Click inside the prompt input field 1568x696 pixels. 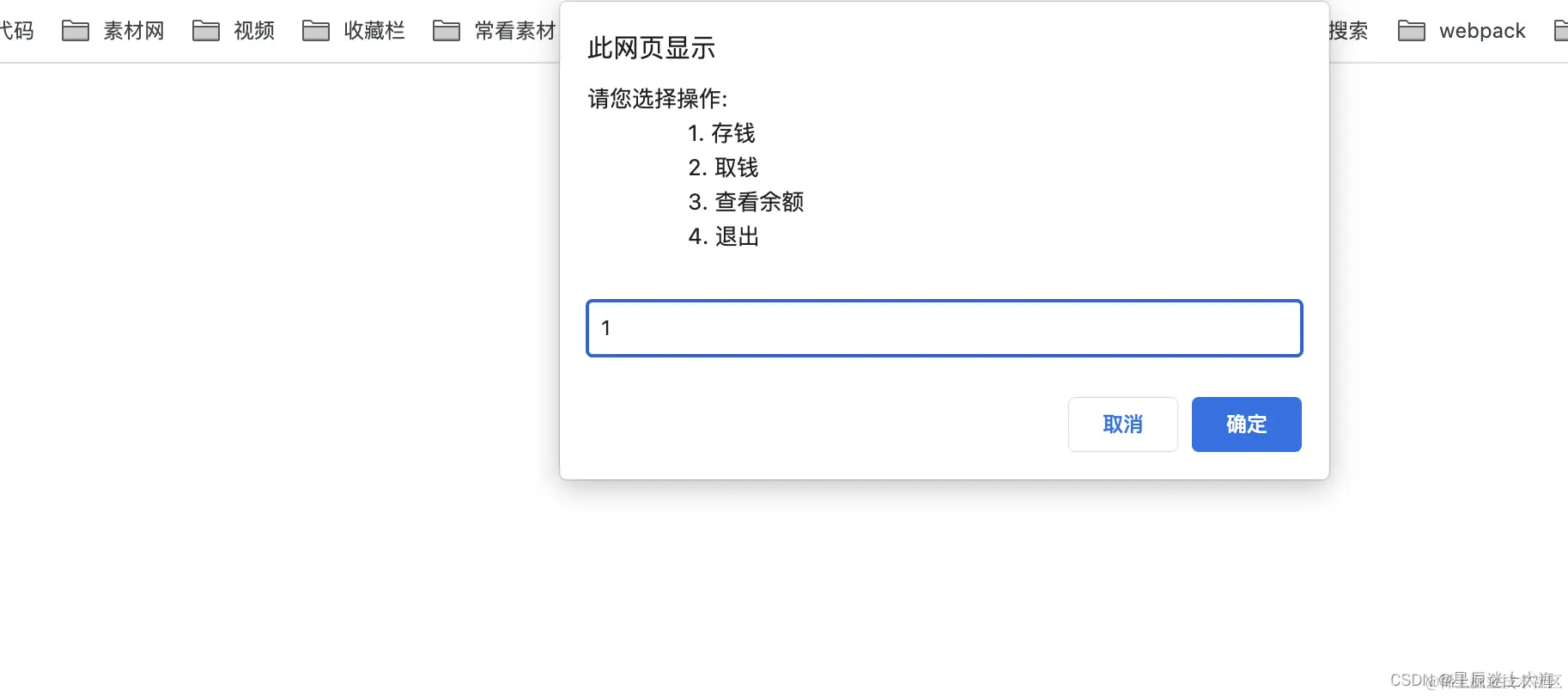pyautogui.click(x=943, y=328)
